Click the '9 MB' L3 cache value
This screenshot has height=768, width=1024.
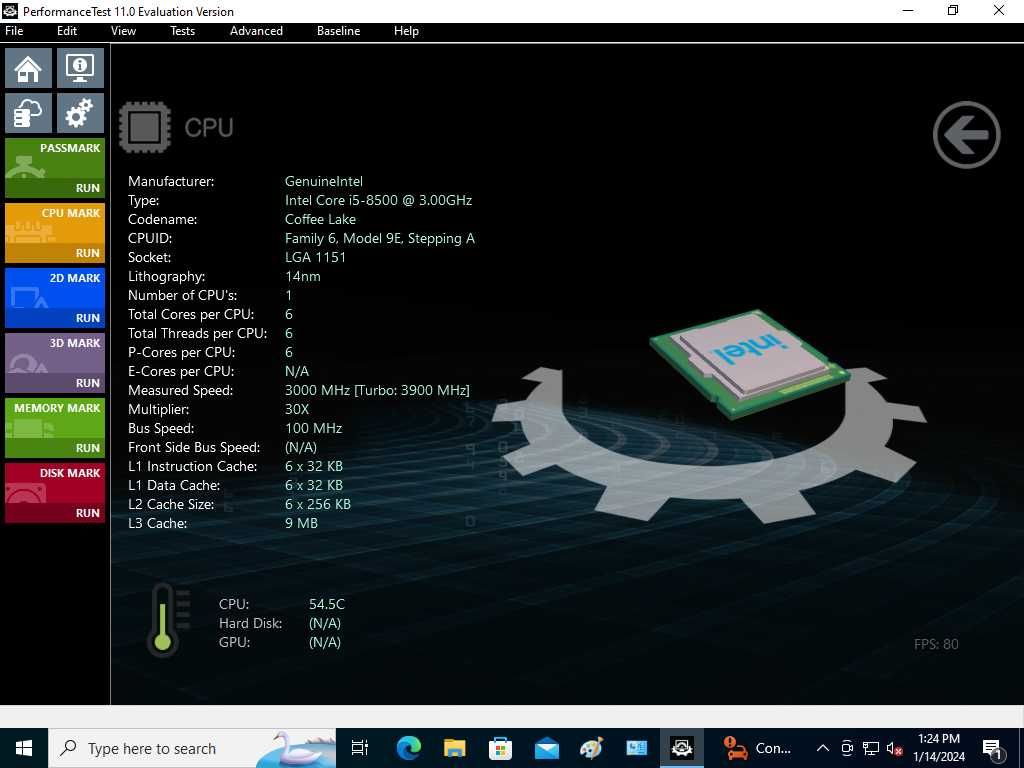[x=301, y=523]
